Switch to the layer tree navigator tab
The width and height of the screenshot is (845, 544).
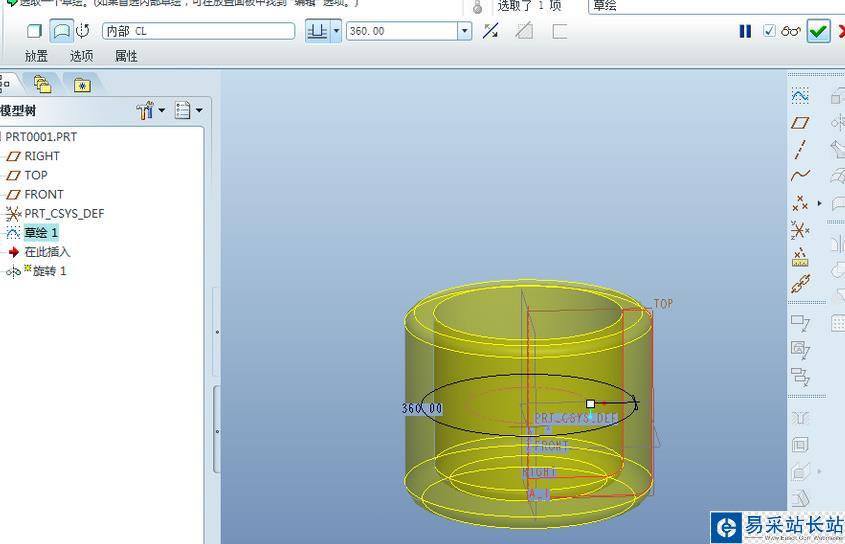43,85
